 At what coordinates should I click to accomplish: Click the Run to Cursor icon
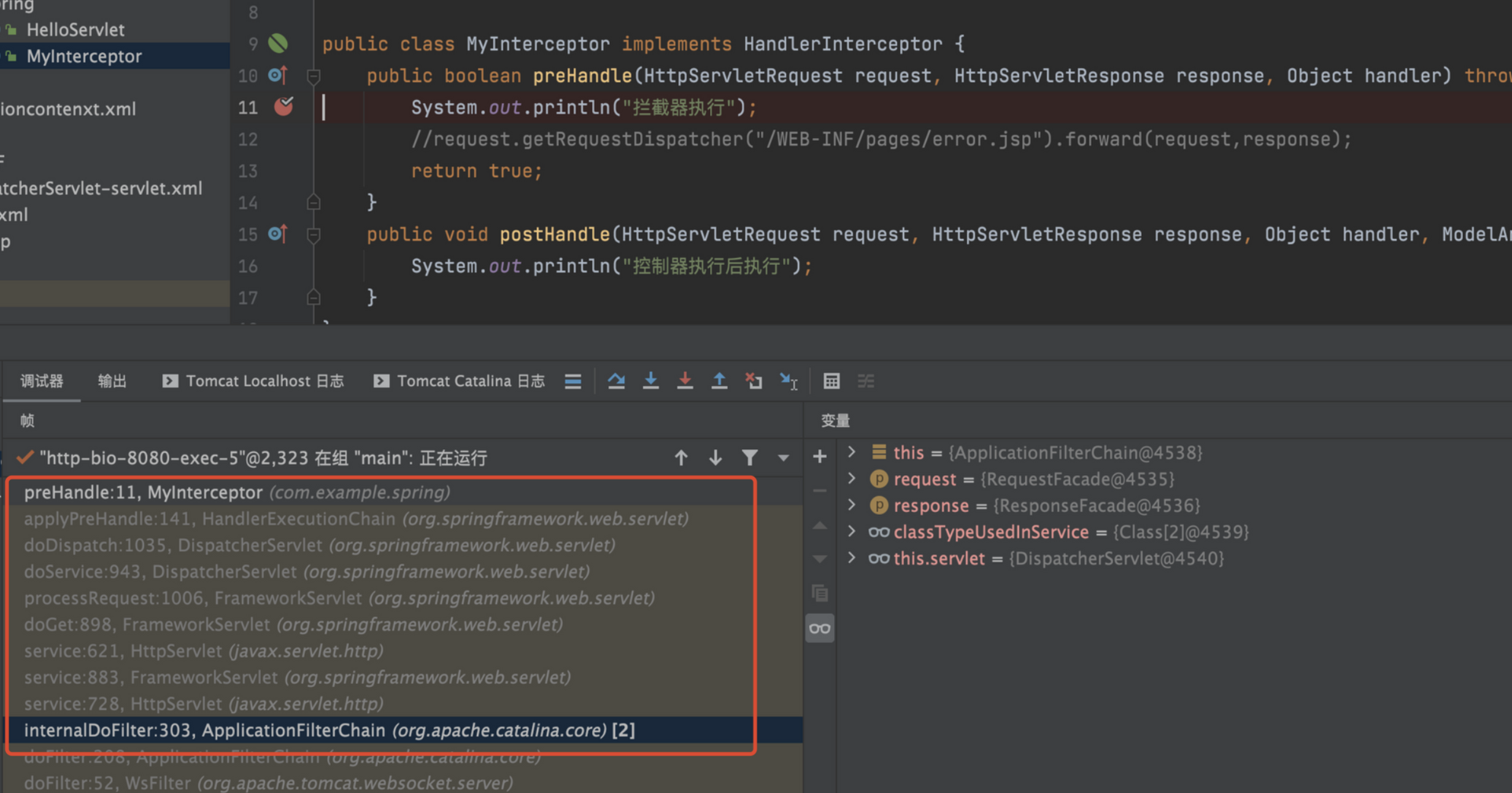click(789, 381)
